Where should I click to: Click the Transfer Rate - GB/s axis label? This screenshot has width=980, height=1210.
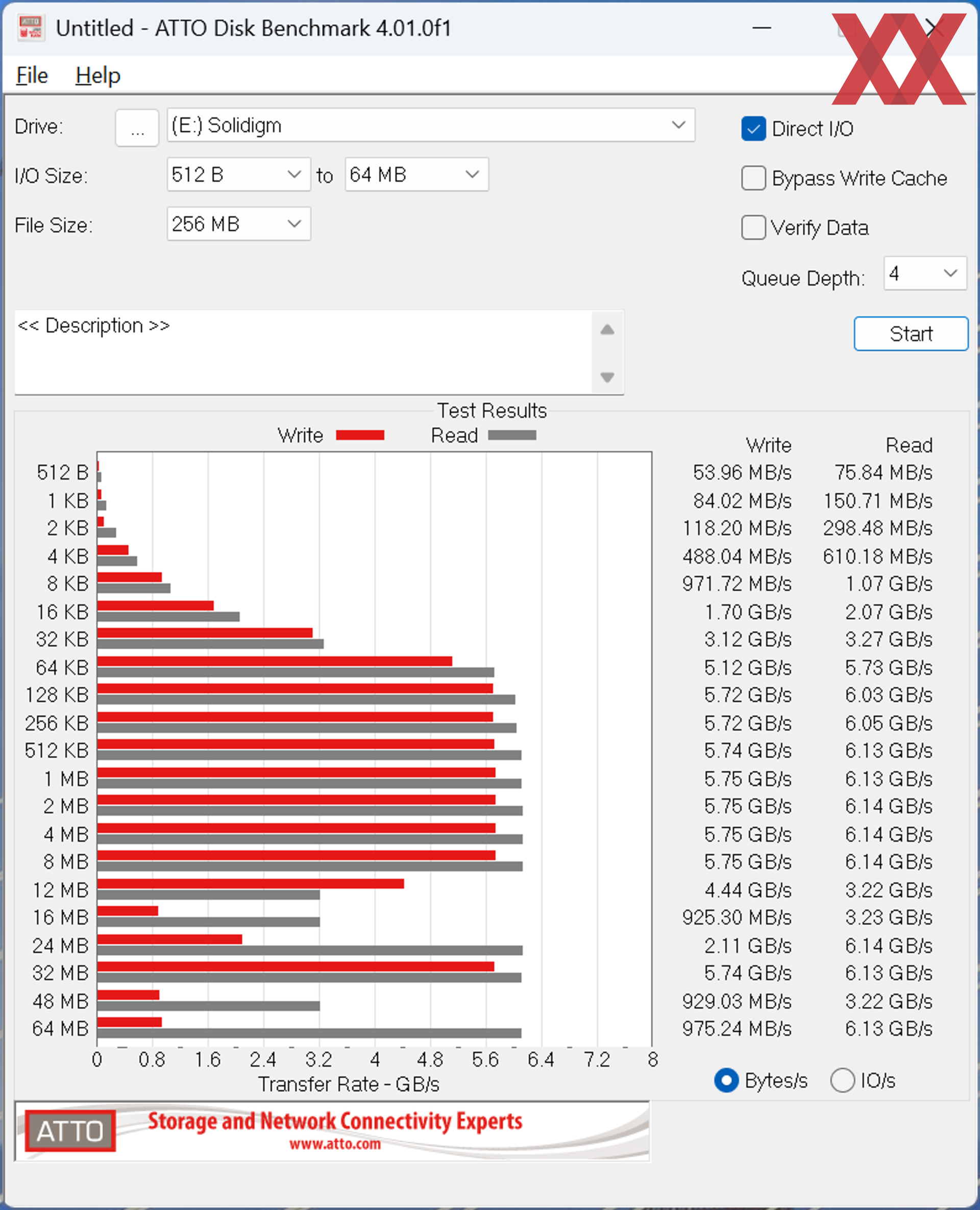[x=348, y=1084]
